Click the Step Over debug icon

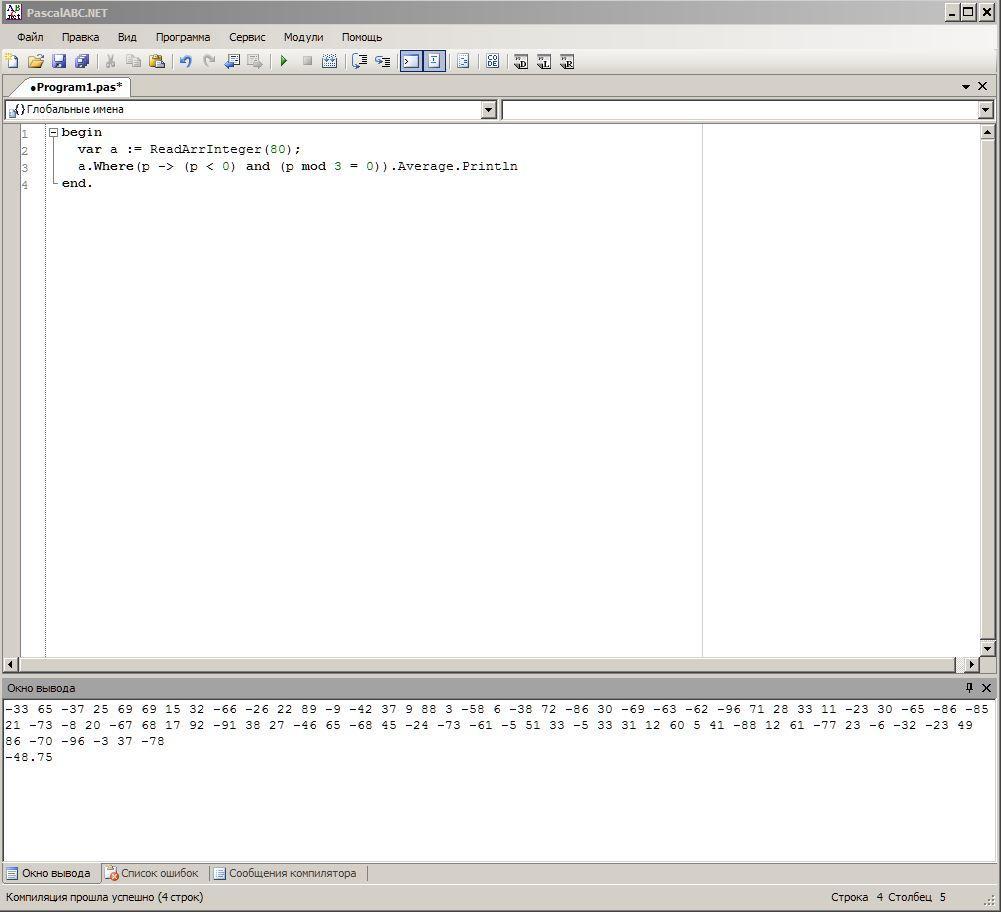(382, 62)
